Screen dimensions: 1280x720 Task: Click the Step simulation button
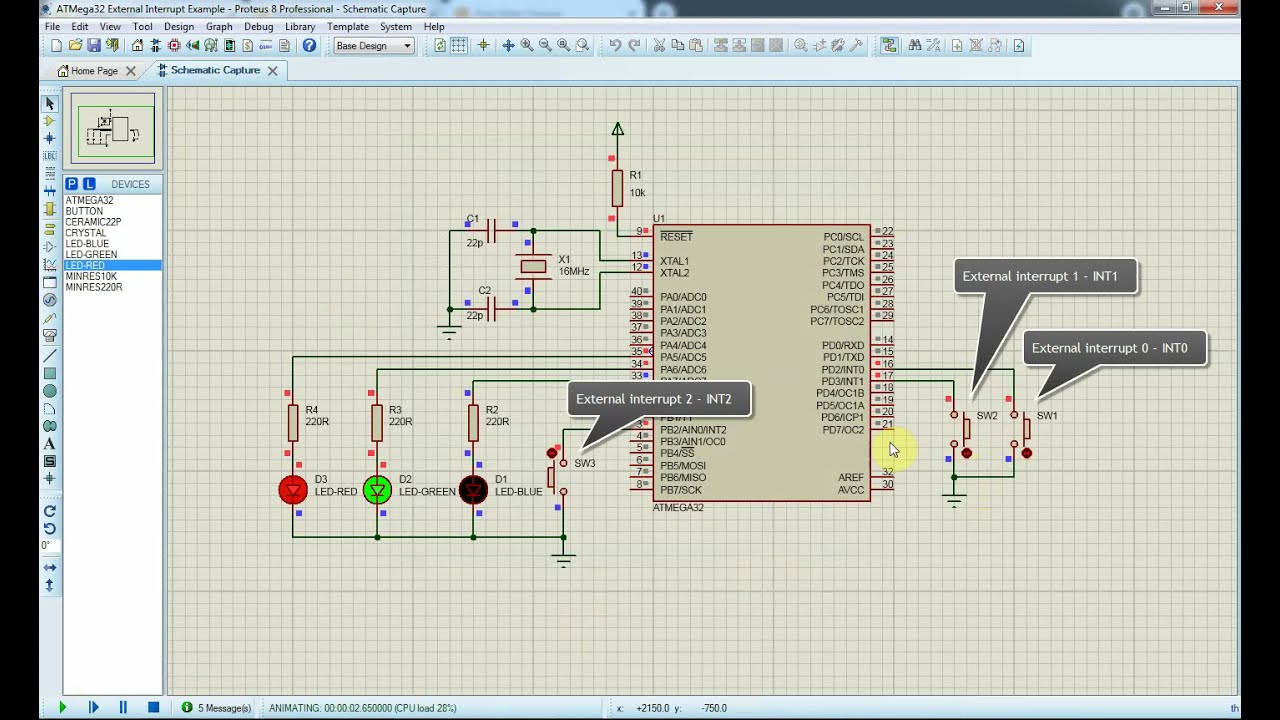(x=93, y=707)
